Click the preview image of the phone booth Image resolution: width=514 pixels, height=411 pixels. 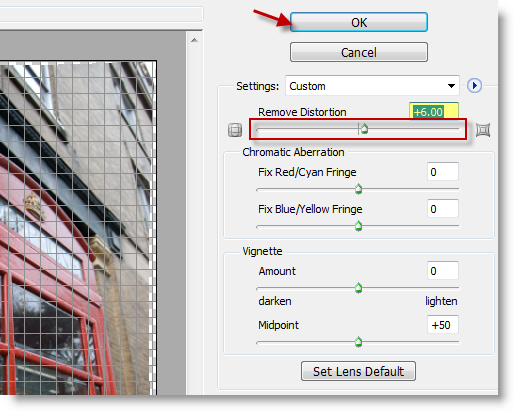coord(78,228)
